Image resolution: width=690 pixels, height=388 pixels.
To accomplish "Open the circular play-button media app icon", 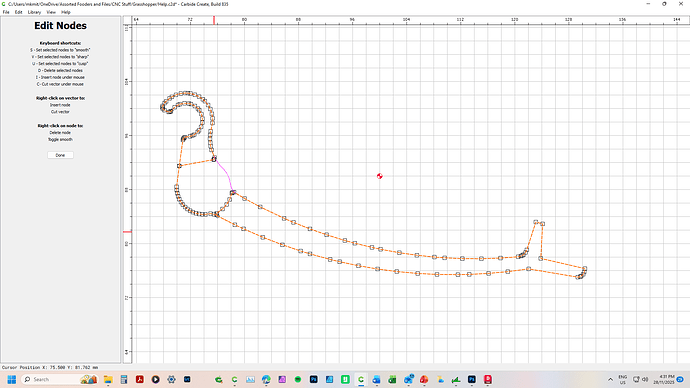I will 155,379.
